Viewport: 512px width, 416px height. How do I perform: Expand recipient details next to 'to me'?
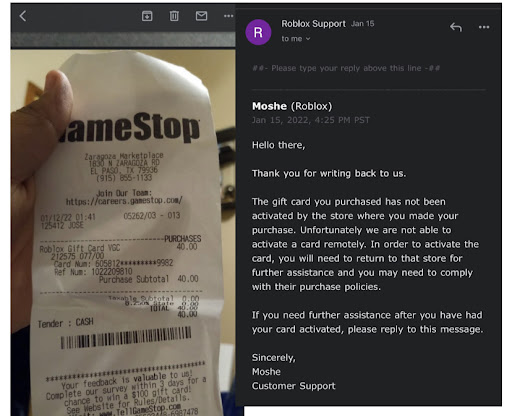308,39
